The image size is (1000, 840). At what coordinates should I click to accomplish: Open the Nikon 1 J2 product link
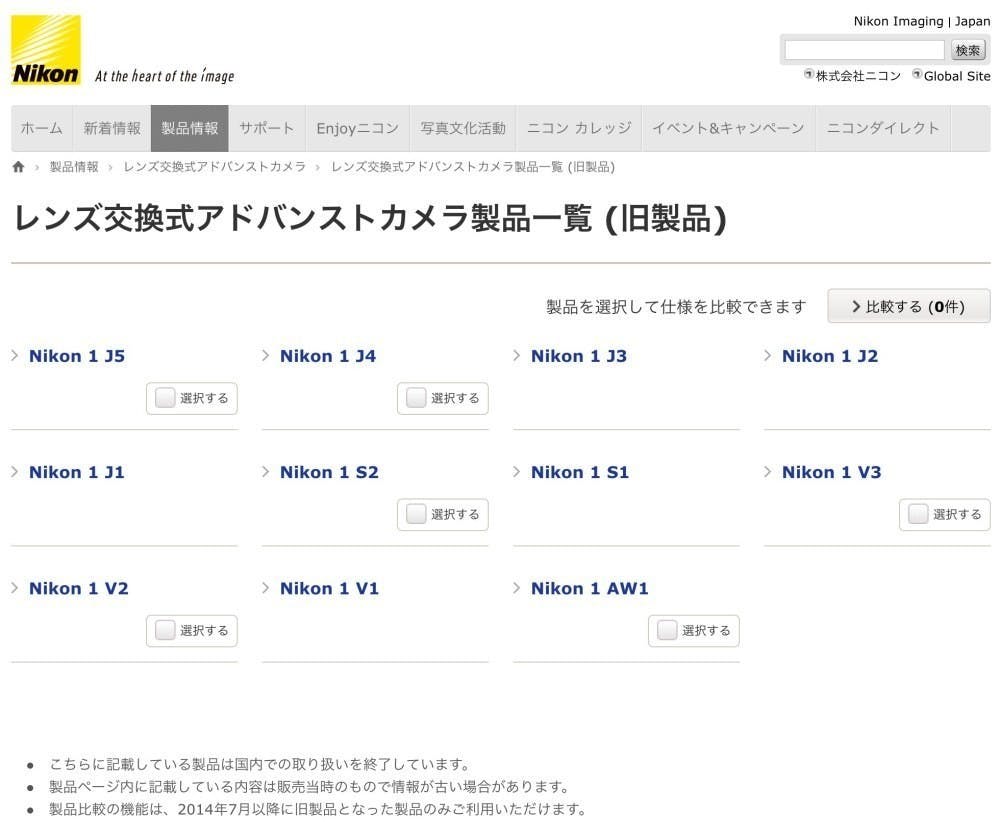[830, 356]
